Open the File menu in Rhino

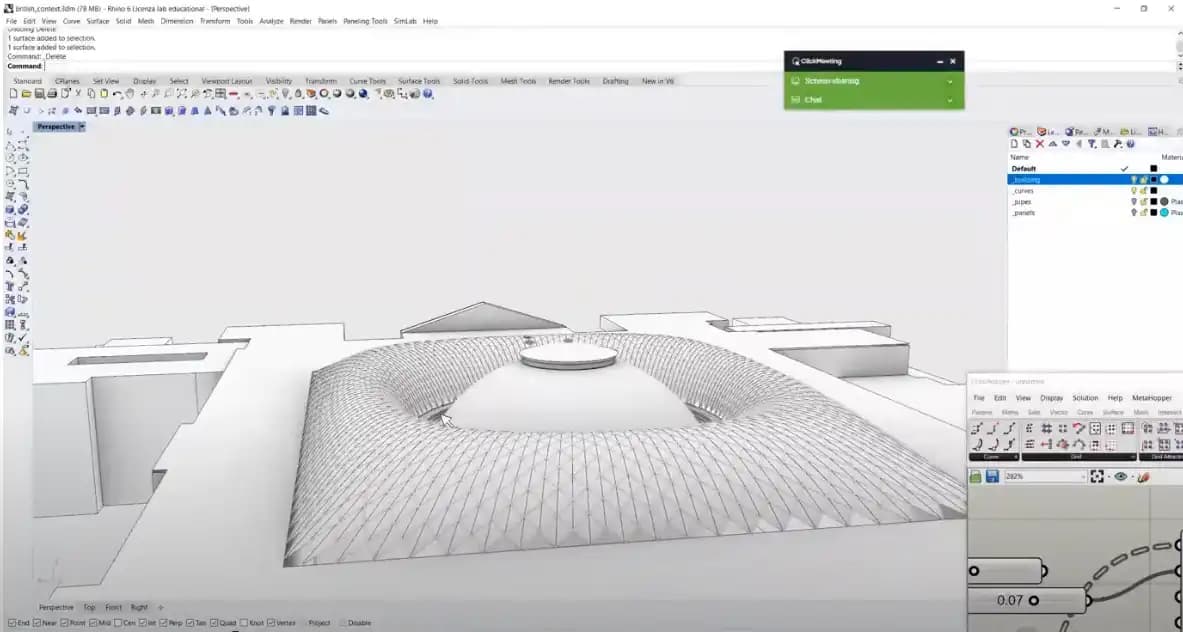11,21
